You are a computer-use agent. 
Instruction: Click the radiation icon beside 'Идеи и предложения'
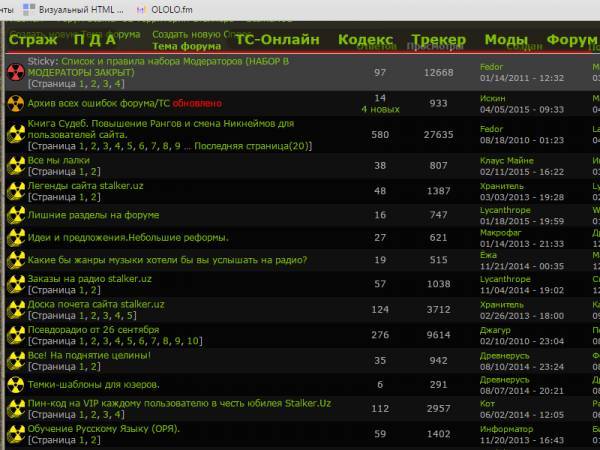click(15, 237)
